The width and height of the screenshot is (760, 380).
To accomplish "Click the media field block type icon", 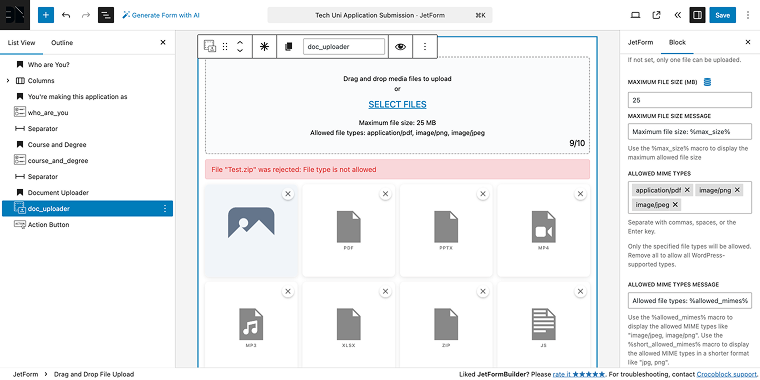I will pyautogui.click(x=209, y=46).
